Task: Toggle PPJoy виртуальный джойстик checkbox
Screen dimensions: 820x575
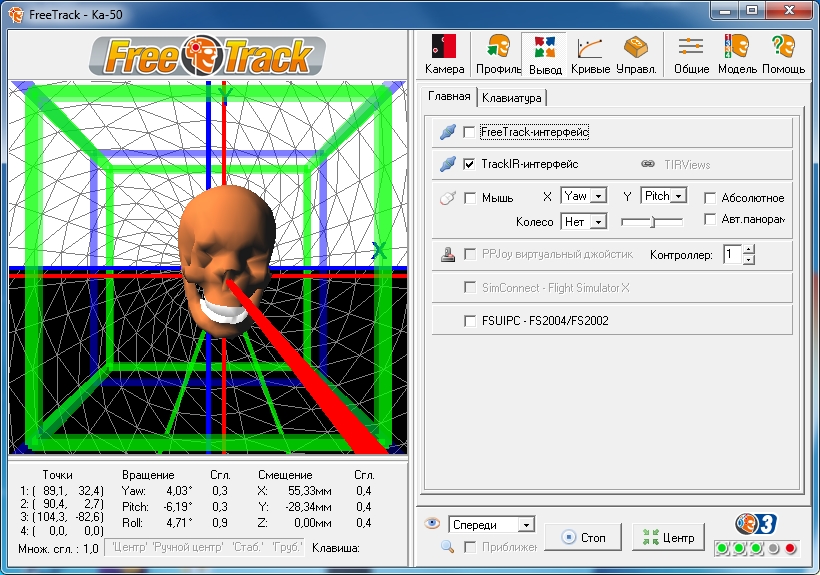Action: point(470,255)
